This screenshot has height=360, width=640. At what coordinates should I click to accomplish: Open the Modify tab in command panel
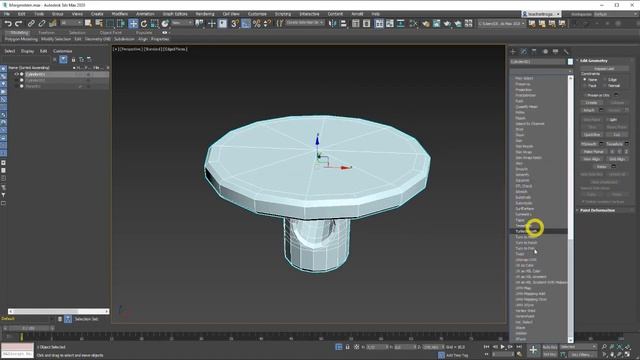tap(524, 51)
